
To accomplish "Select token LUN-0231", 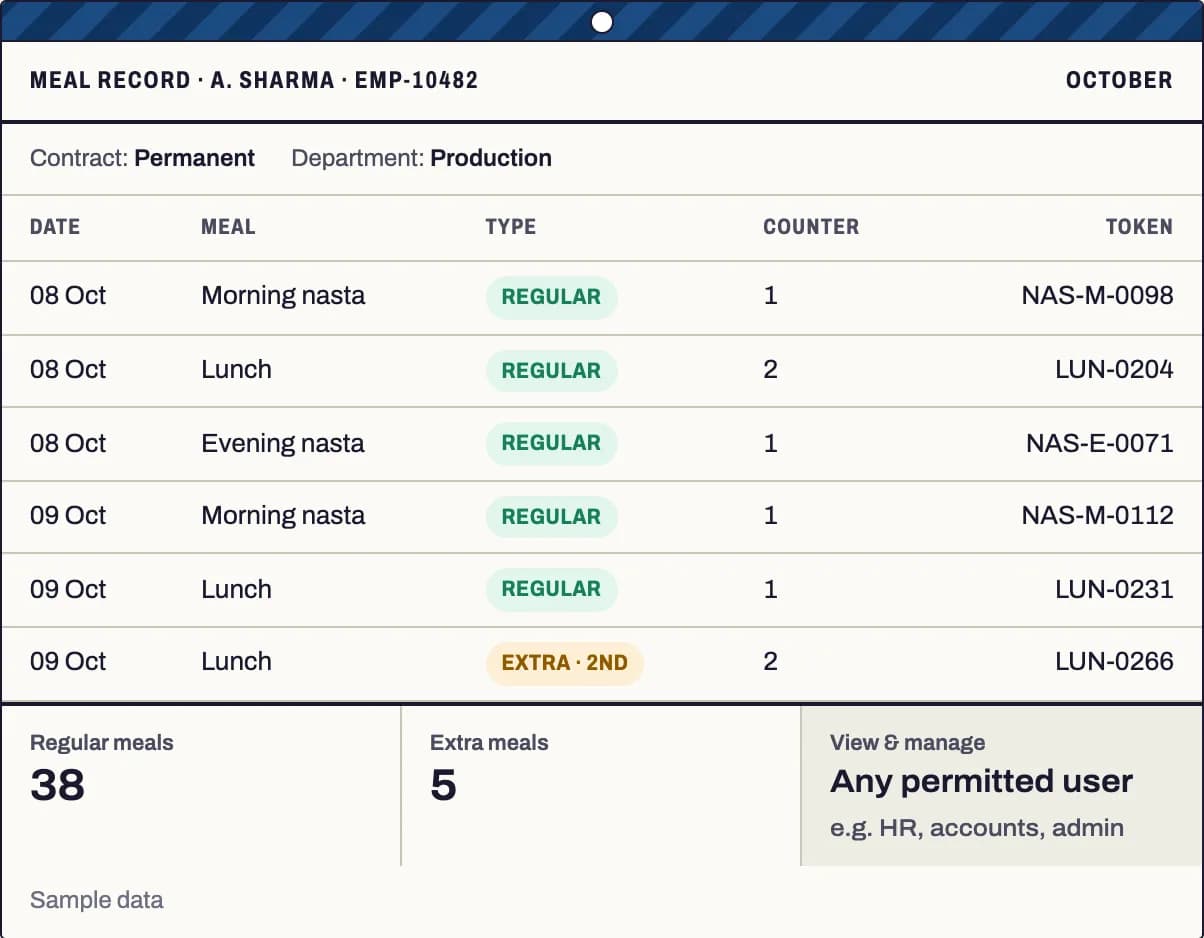I will (x=1114, y=589).
